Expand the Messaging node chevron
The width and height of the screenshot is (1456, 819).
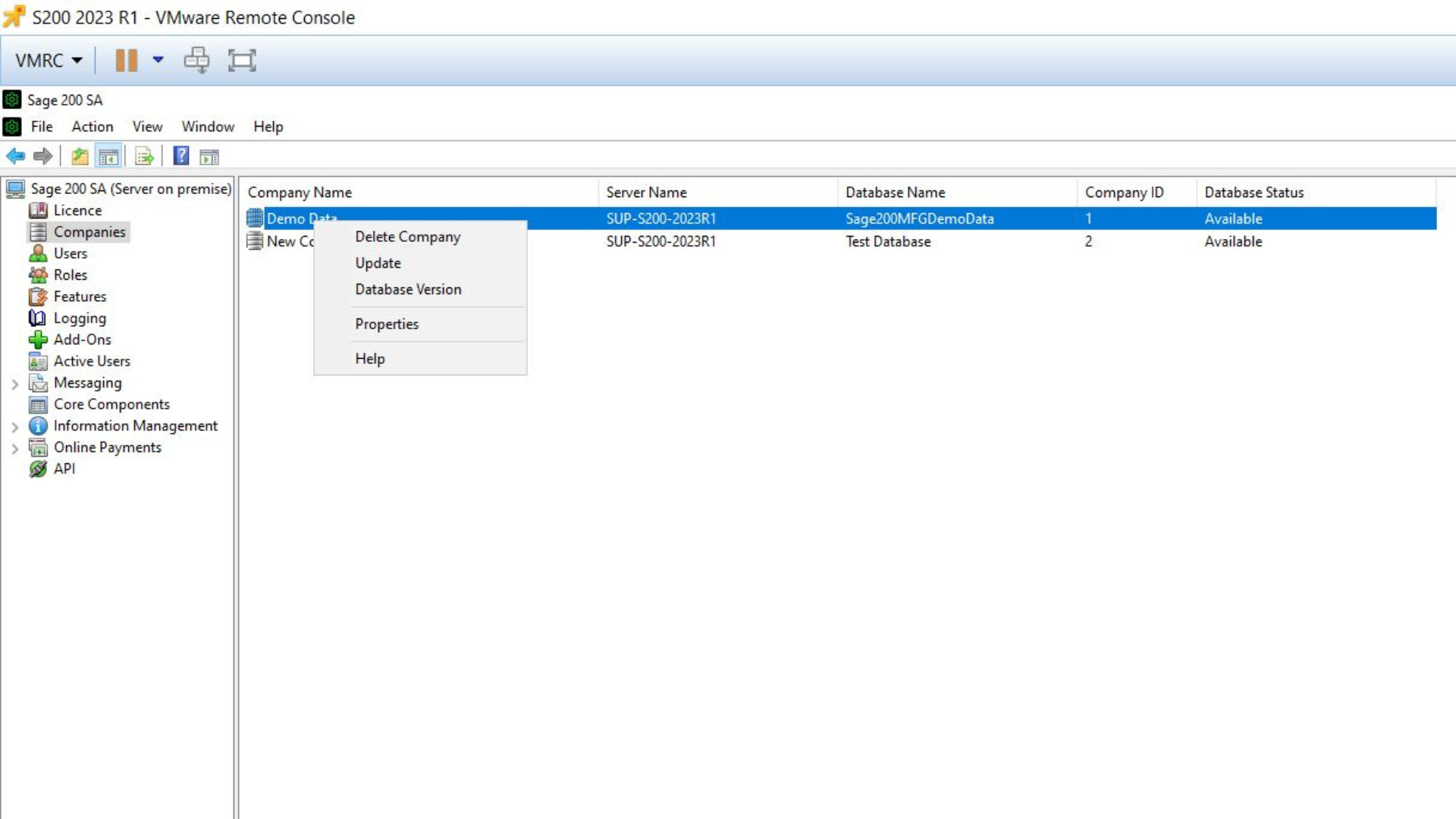[14, 384]
